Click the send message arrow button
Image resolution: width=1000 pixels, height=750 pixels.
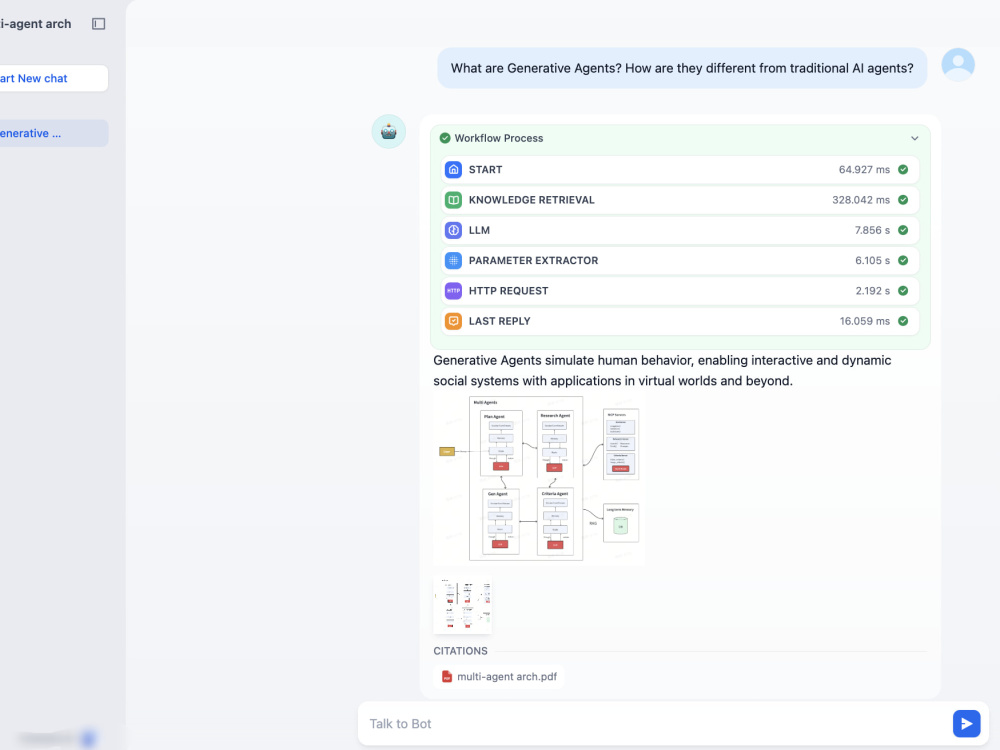966,724
